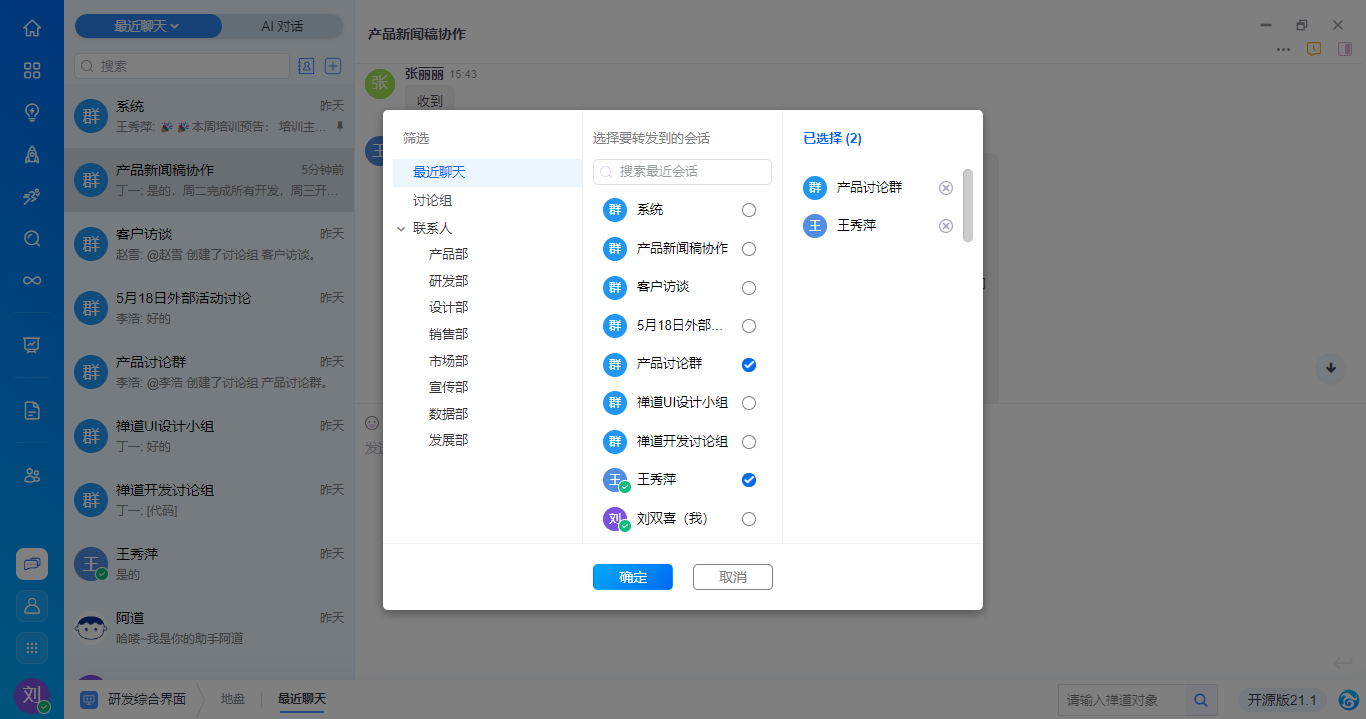
Task: Tick the 客户访谈 checkbox in dialog
Action: pyautogui.click(x=749, y=288)
